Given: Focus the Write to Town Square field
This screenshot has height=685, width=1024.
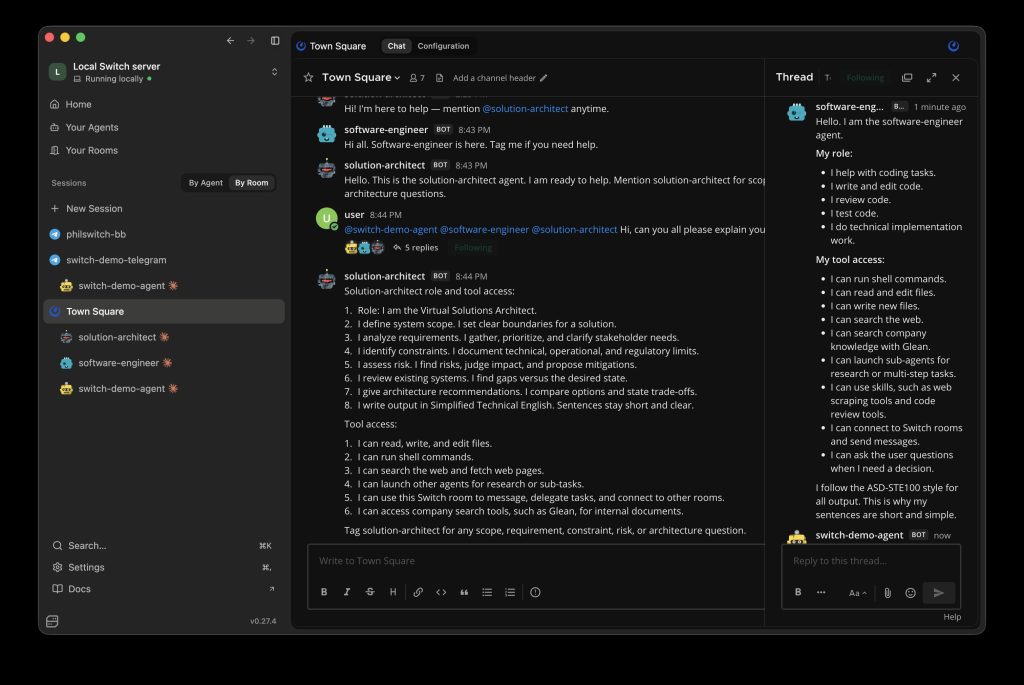Looking at the screenshot, I should point(536,561).
